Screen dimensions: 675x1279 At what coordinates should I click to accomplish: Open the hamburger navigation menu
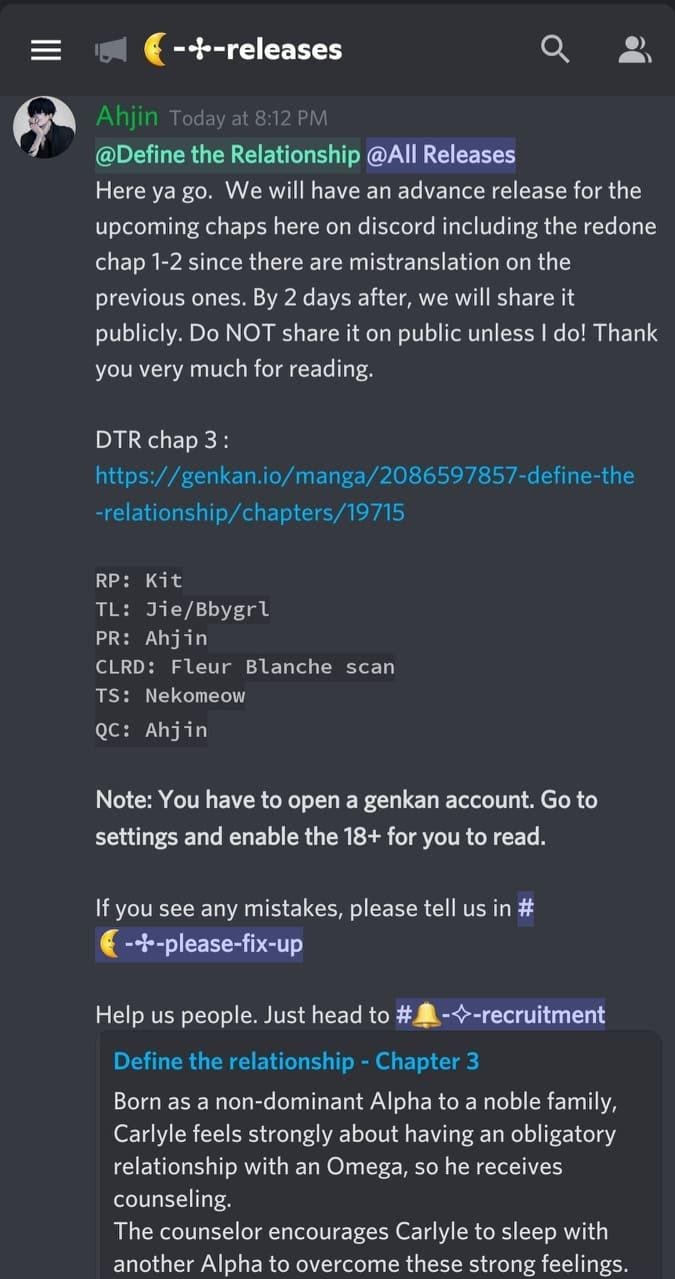[x=46, y=49]
